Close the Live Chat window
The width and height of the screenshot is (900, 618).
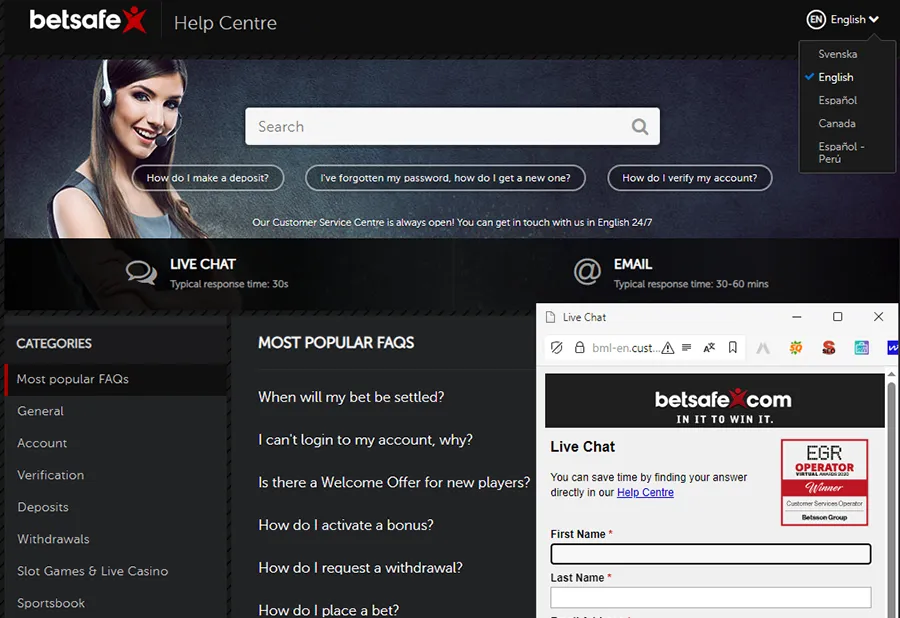tap(878, 317)
